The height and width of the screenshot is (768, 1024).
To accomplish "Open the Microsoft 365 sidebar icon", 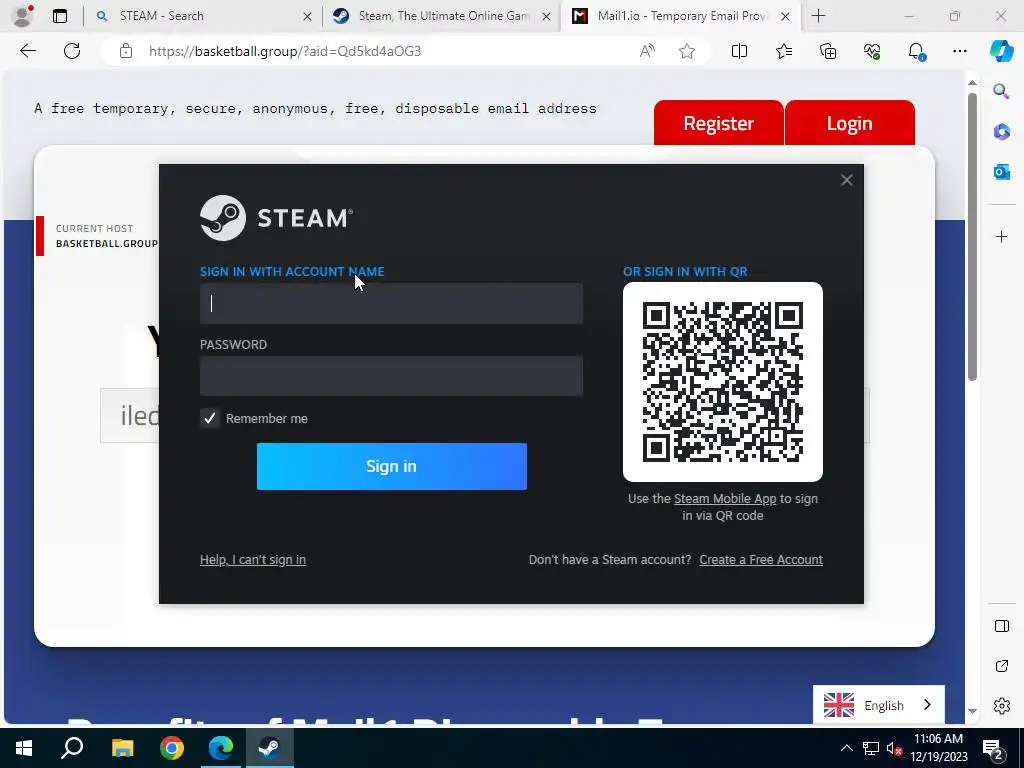I will point(1001,131).
